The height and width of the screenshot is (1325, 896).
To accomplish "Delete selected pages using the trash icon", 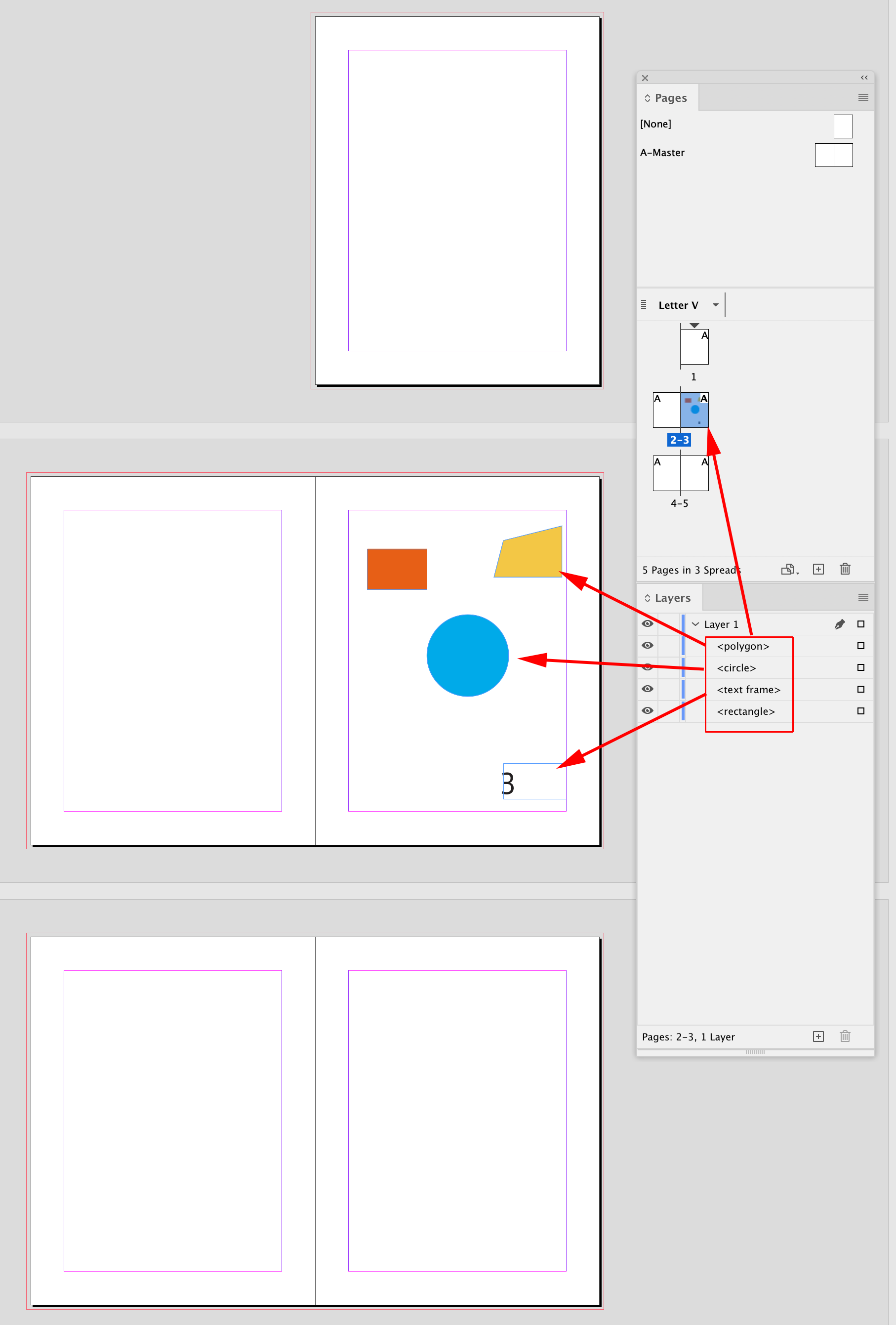I will coord(845,569).
